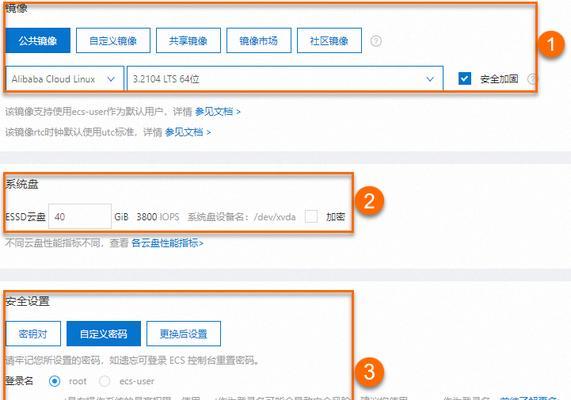
Task: Click the help icon next to 安全加固
Action: [532, 79]
